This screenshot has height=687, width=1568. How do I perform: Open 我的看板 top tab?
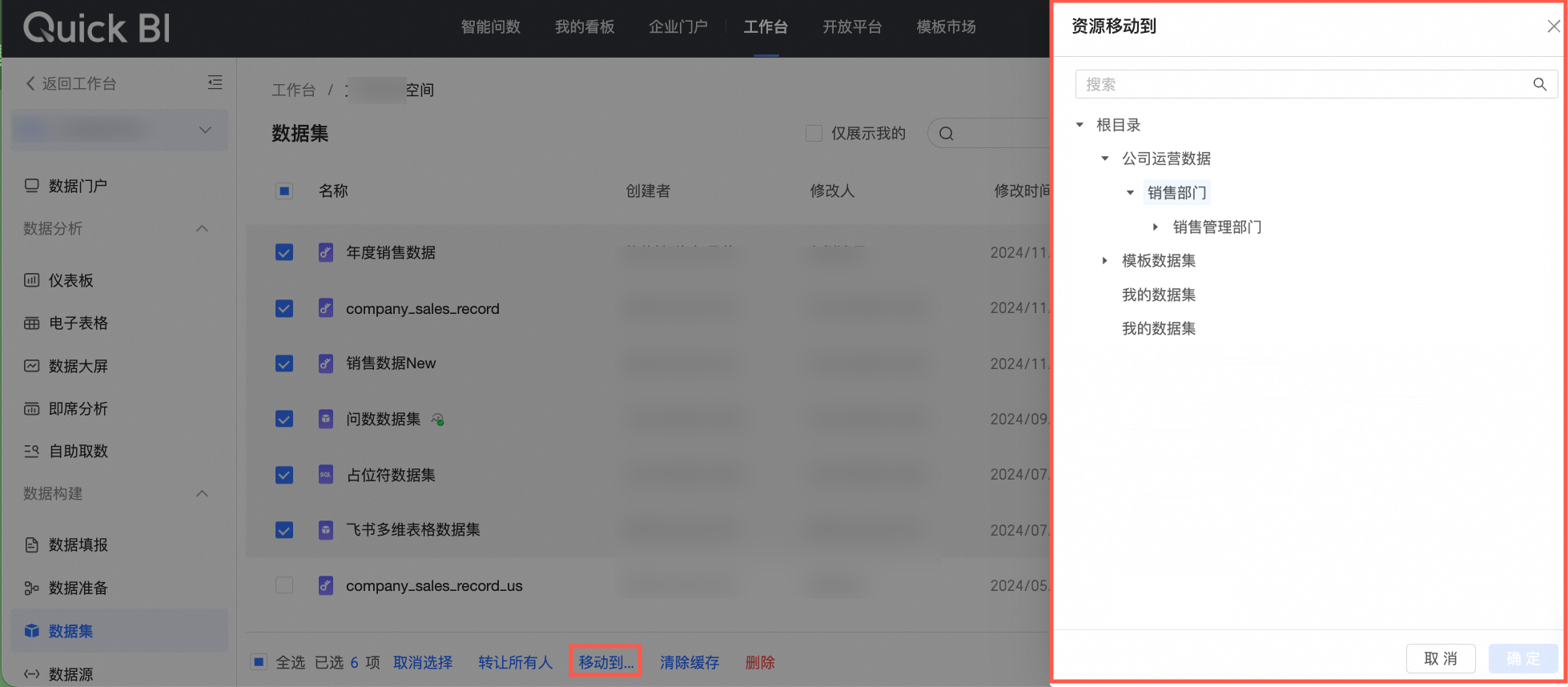(x=585, y=27)
